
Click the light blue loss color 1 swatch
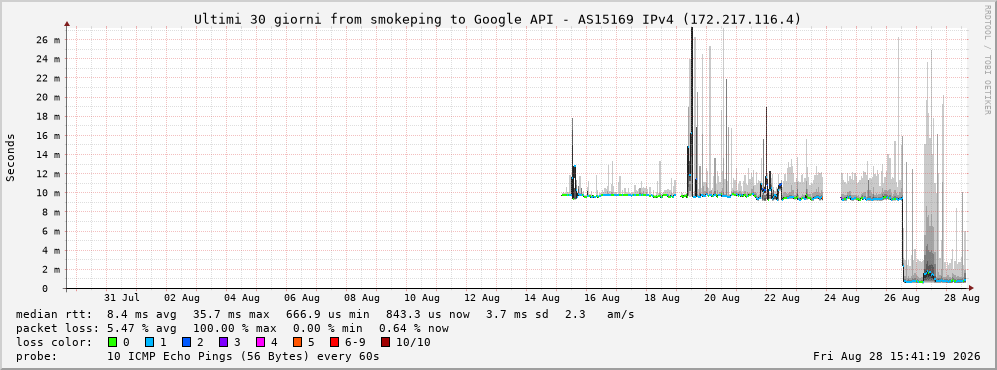(x=149, y=343)
